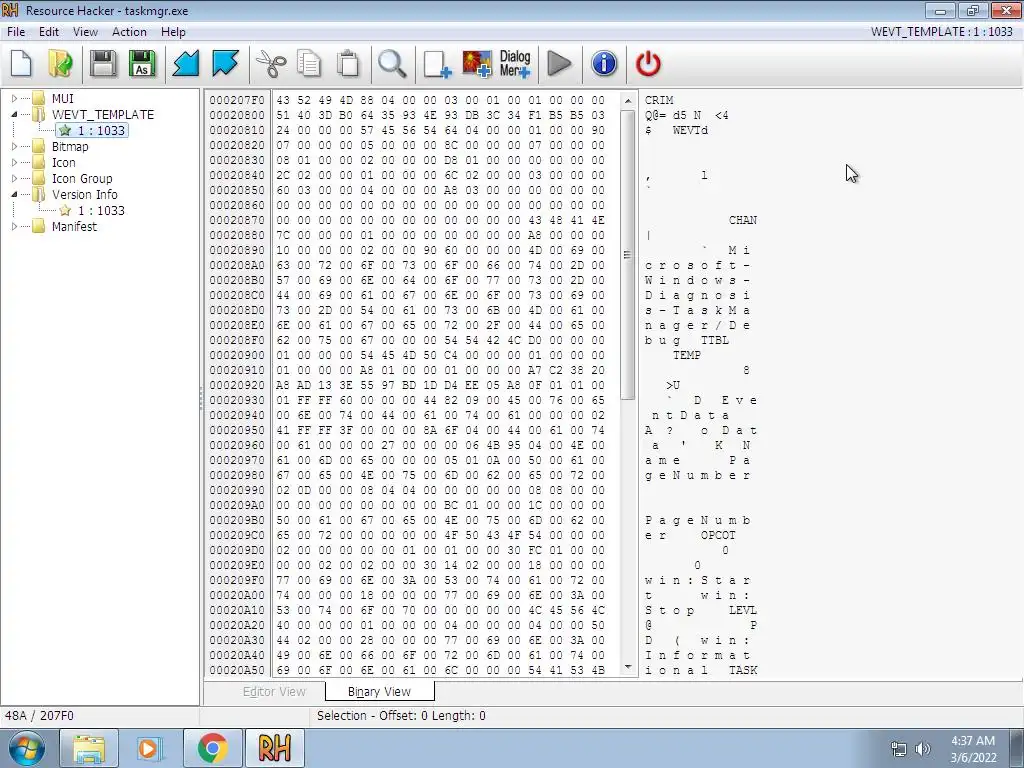Select the MUI tree item
Screen dimensions: 1024x768
[x=63, y=99]
